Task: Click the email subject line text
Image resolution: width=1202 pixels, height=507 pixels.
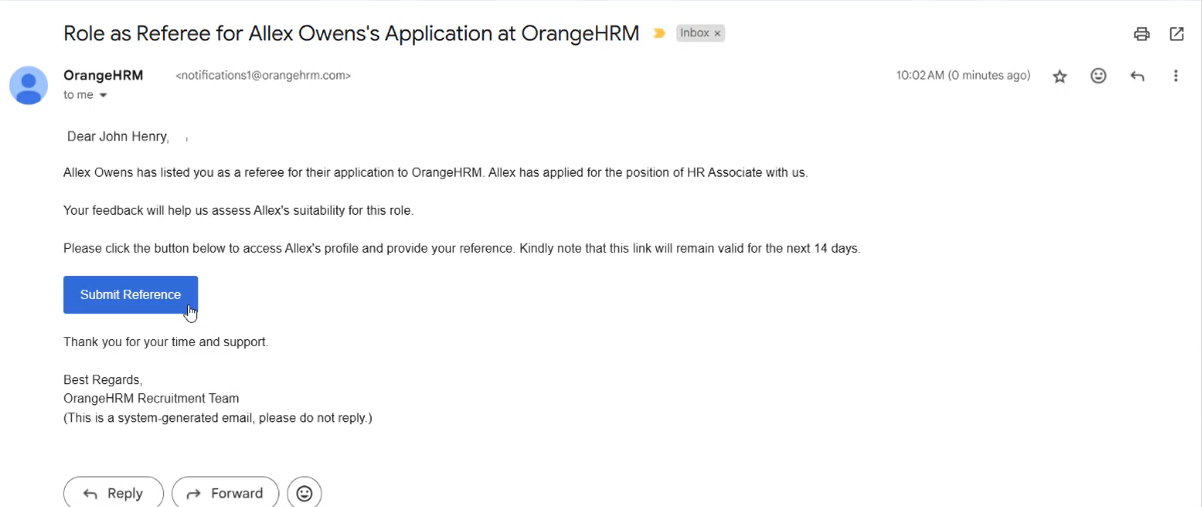Action: [x=351, y=33]
